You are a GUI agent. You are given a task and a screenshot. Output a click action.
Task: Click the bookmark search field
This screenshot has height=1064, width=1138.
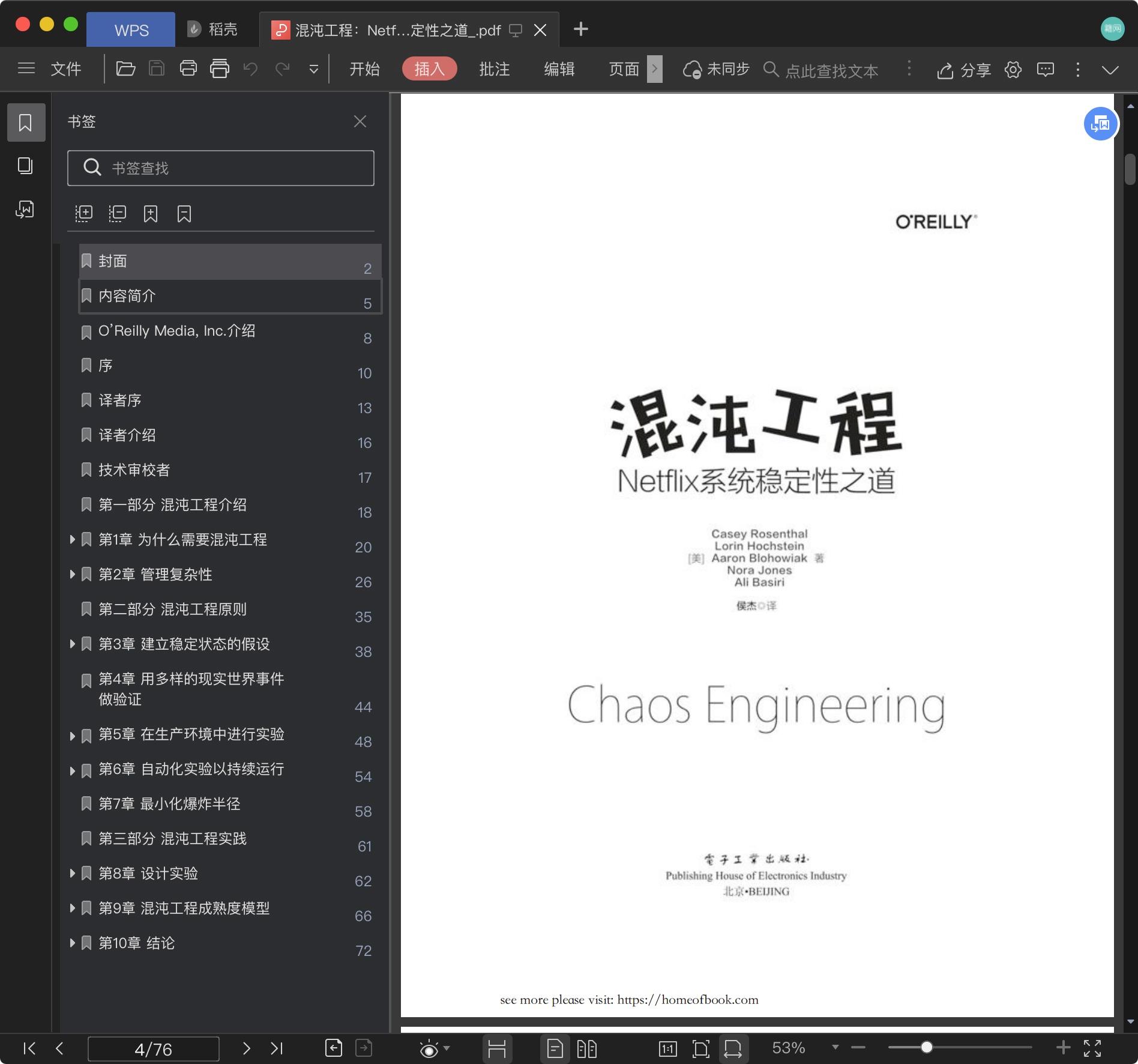click(221, 168)
